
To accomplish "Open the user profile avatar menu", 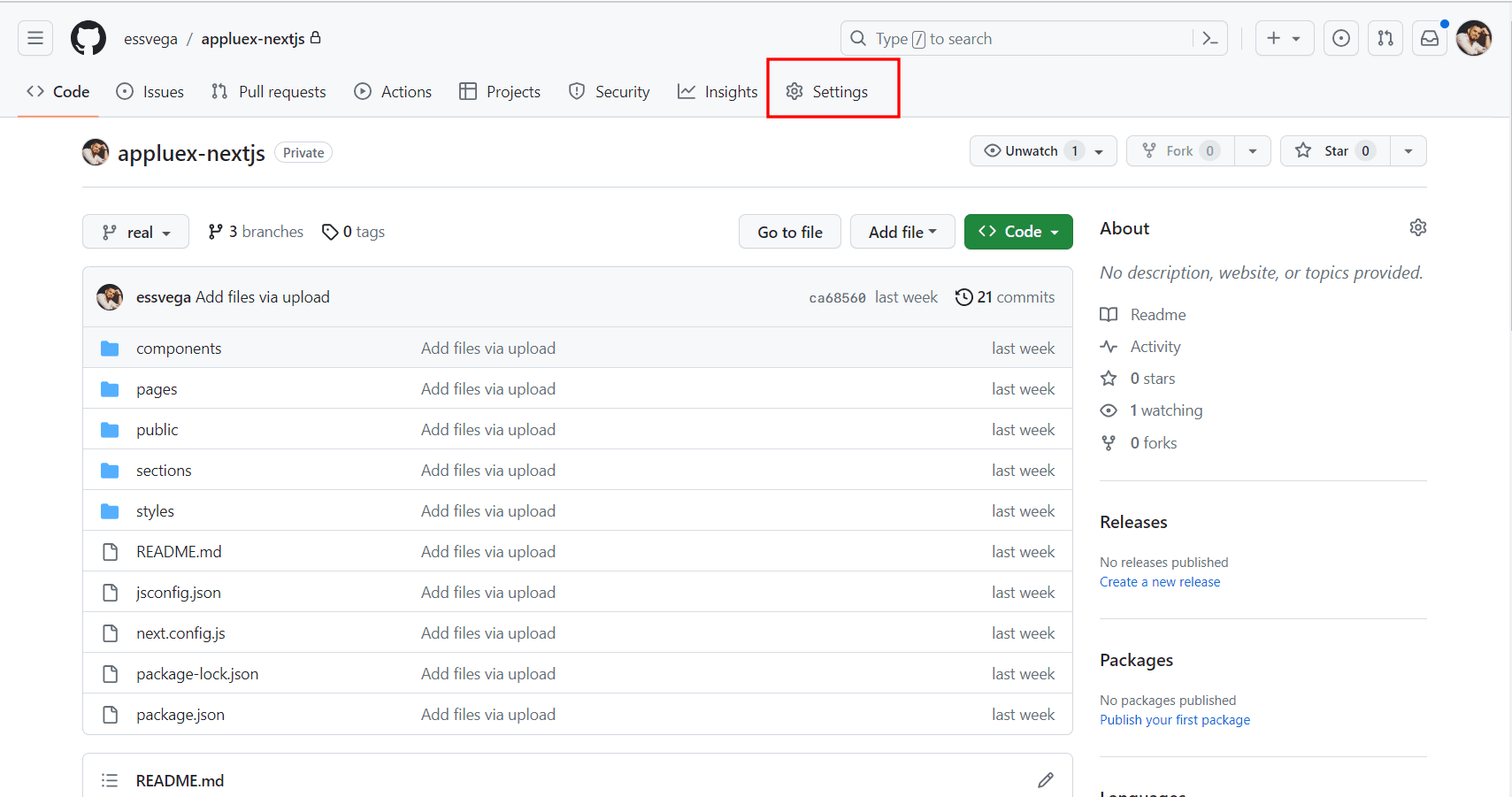I will [1474, 38].
